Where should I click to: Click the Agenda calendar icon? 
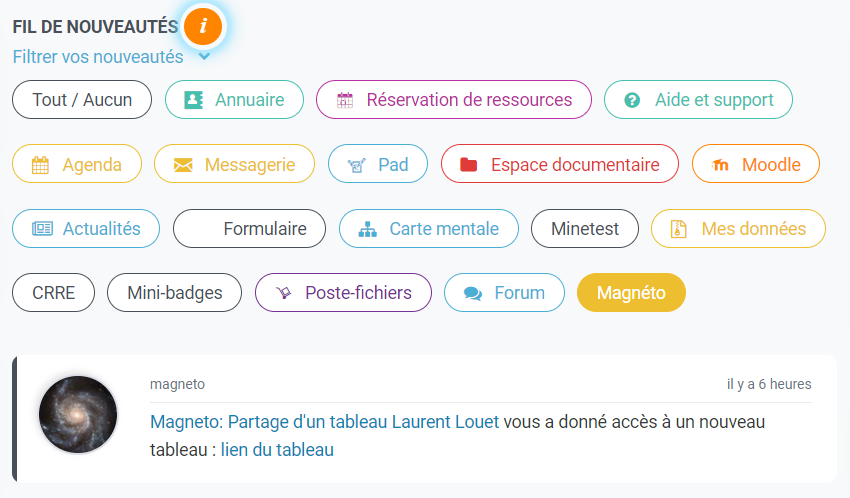40,165
